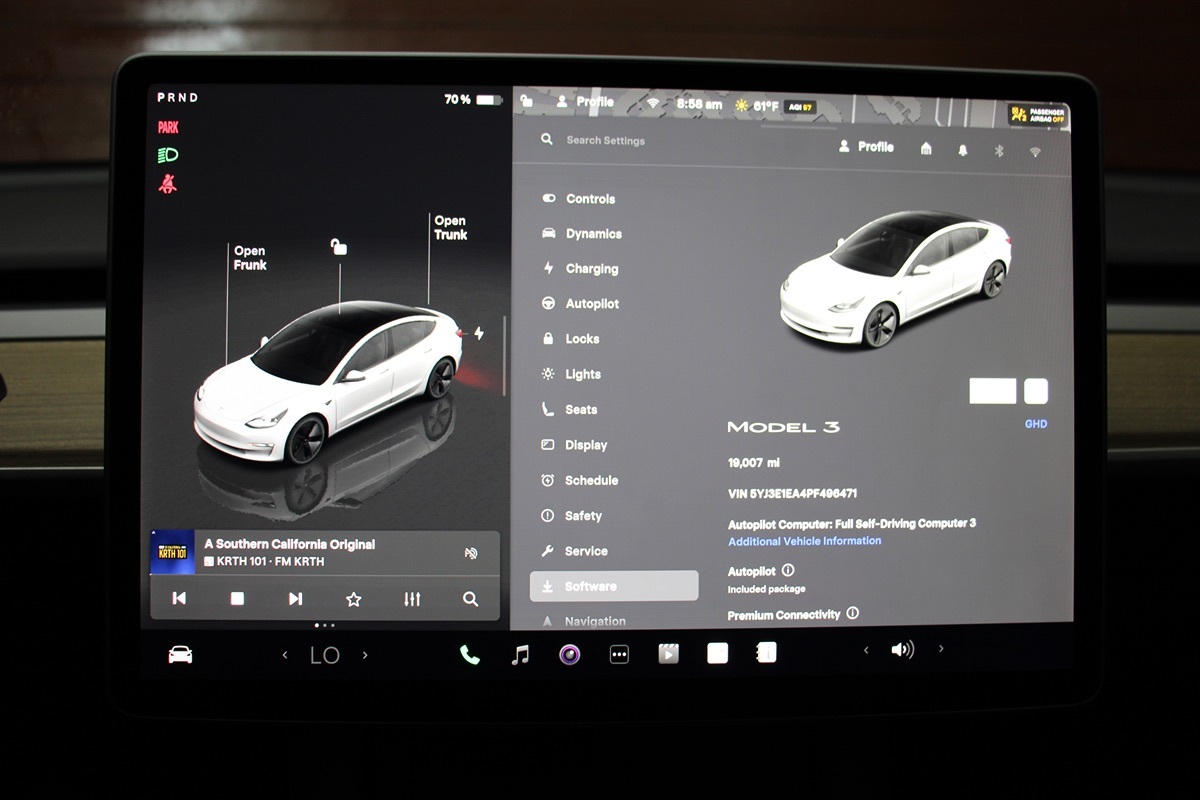Viewport: 1200px width, 800px height.
Task: Select Autopilot in the settings menu
Action: pos(592,304)
